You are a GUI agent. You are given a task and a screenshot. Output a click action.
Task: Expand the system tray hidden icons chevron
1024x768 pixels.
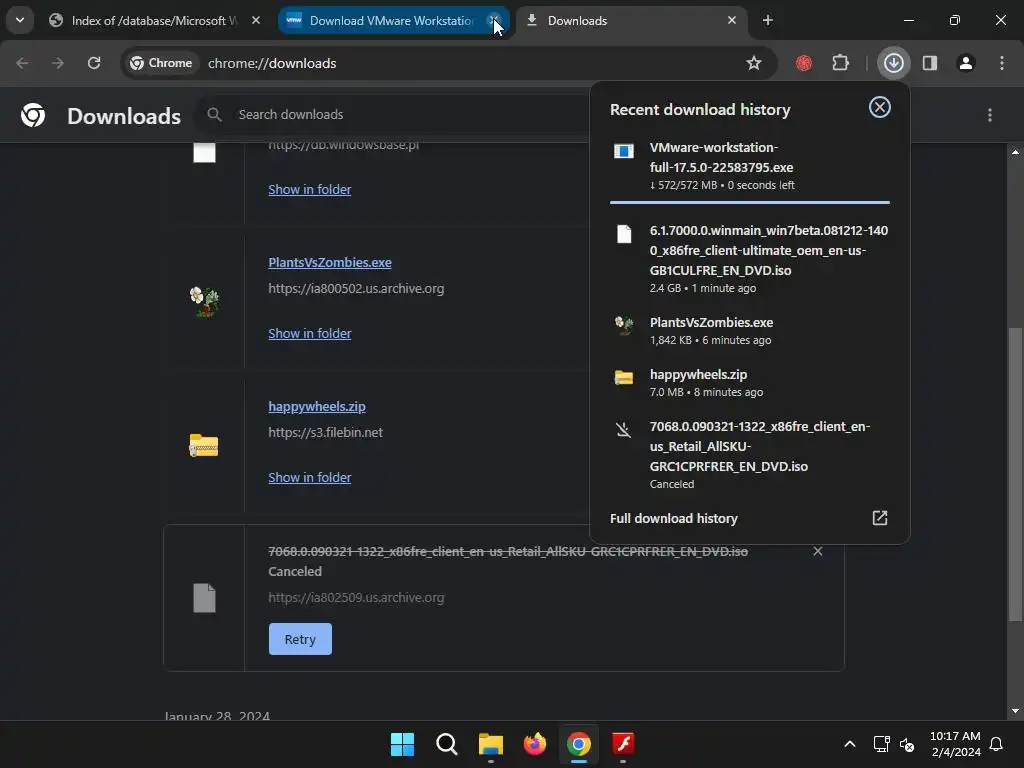pos(850,744)
